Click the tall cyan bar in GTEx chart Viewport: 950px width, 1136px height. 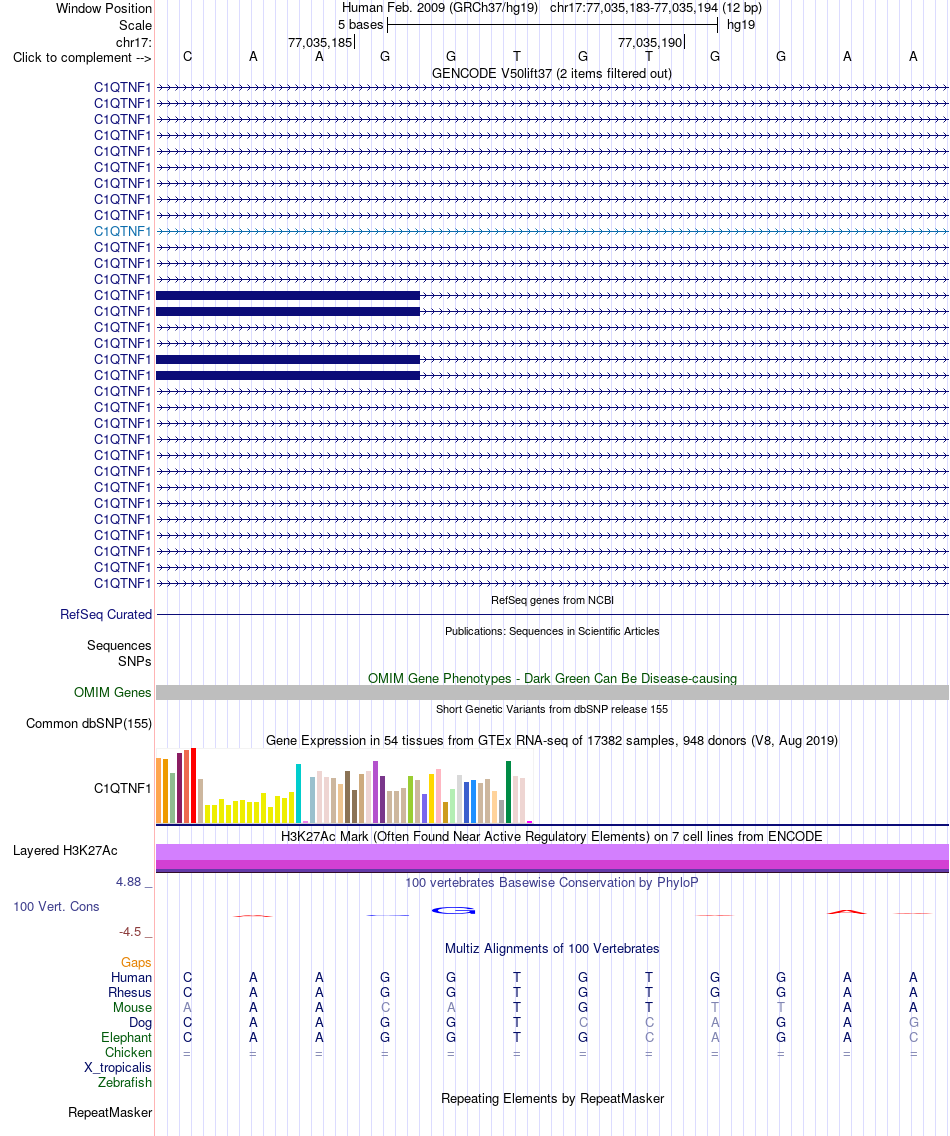[x=298, y=793]
